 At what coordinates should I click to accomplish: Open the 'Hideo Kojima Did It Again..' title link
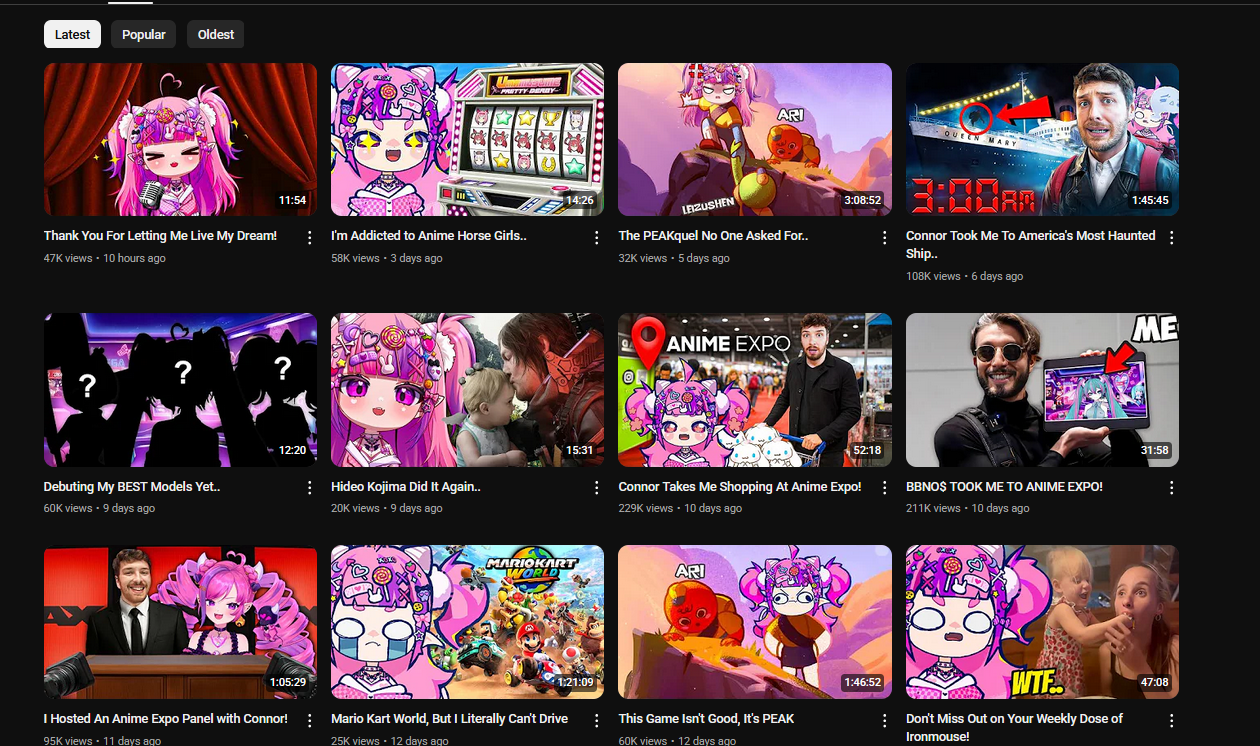click(406, 487)
